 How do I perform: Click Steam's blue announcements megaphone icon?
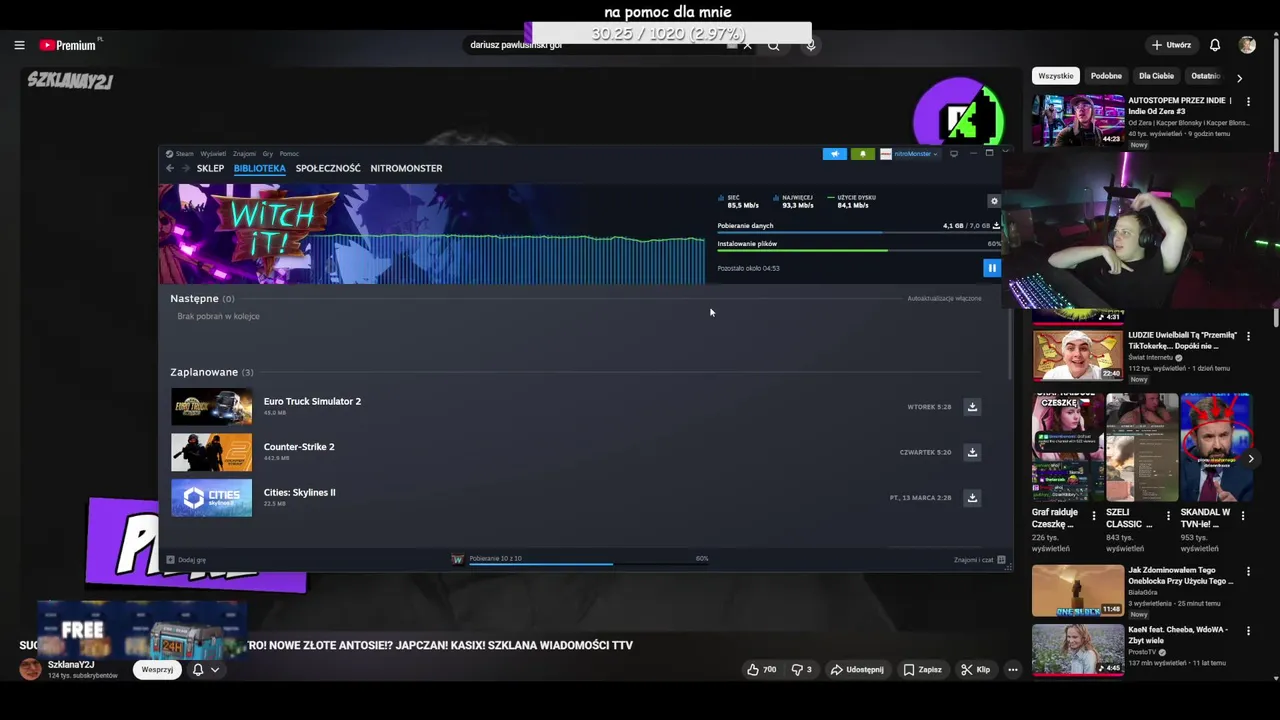coord(834,154)
